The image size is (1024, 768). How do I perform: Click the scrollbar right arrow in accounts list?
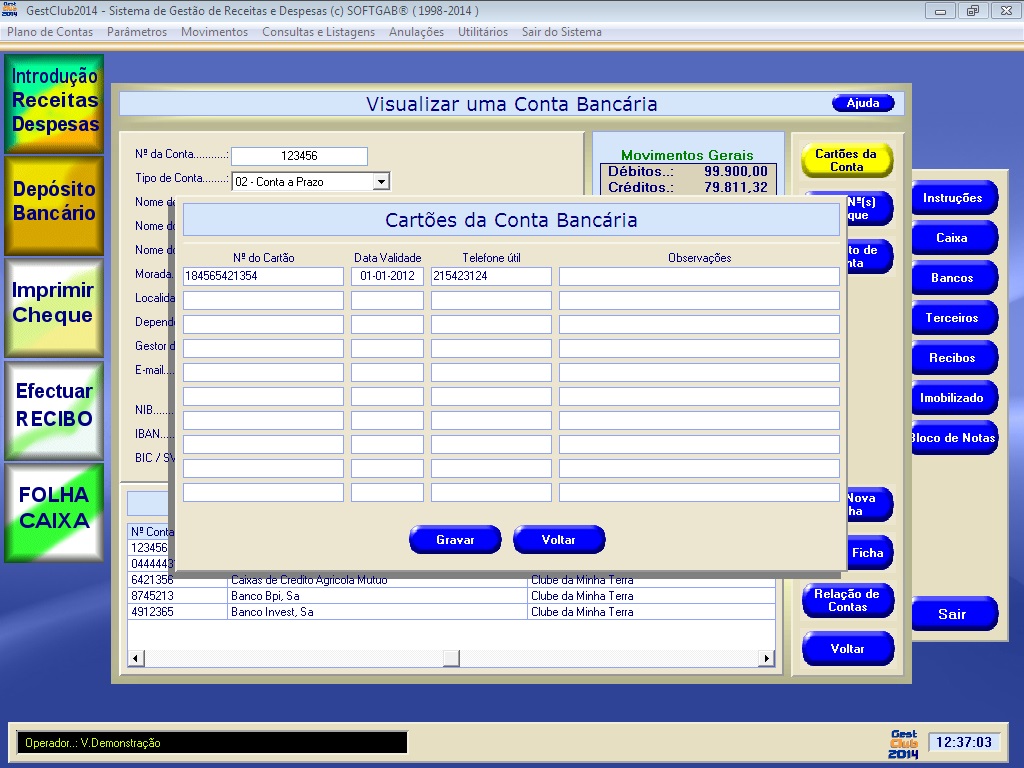pyautogui.click(x=767, y=658)
